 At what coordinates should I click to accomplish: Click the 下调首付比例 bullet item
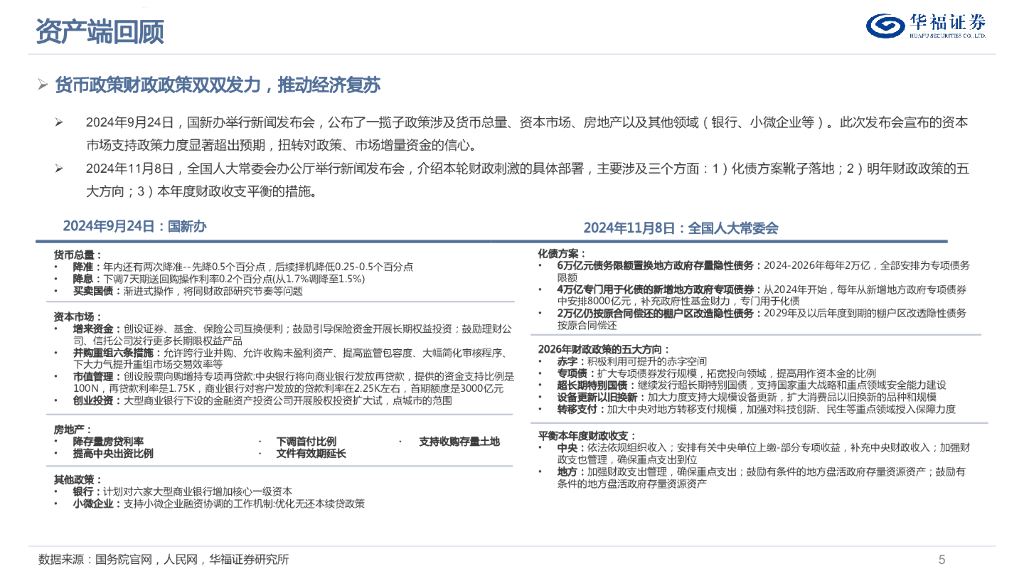point(306,441)
